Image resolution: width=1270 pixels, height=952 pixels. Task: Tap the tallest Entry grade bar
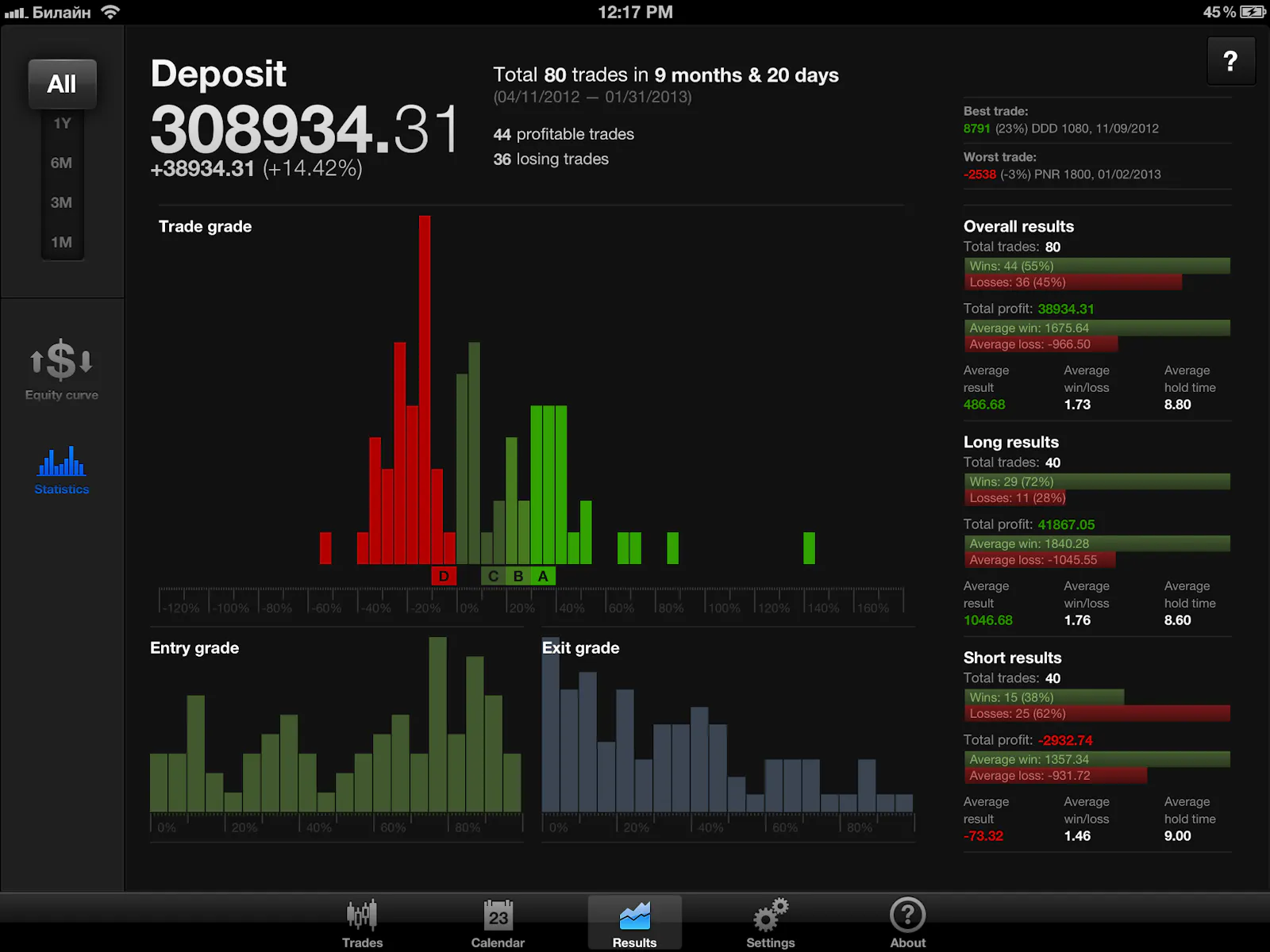[x=437, y=724]
